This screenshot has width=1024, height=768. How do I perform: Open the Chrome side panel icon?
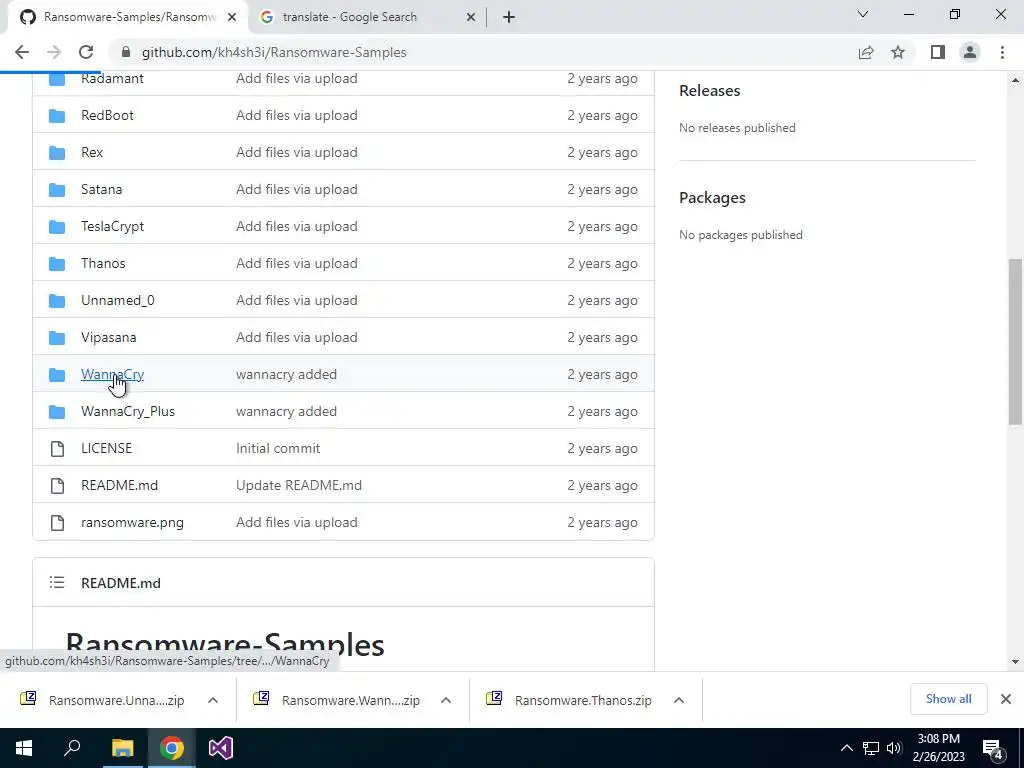point(938,52)
